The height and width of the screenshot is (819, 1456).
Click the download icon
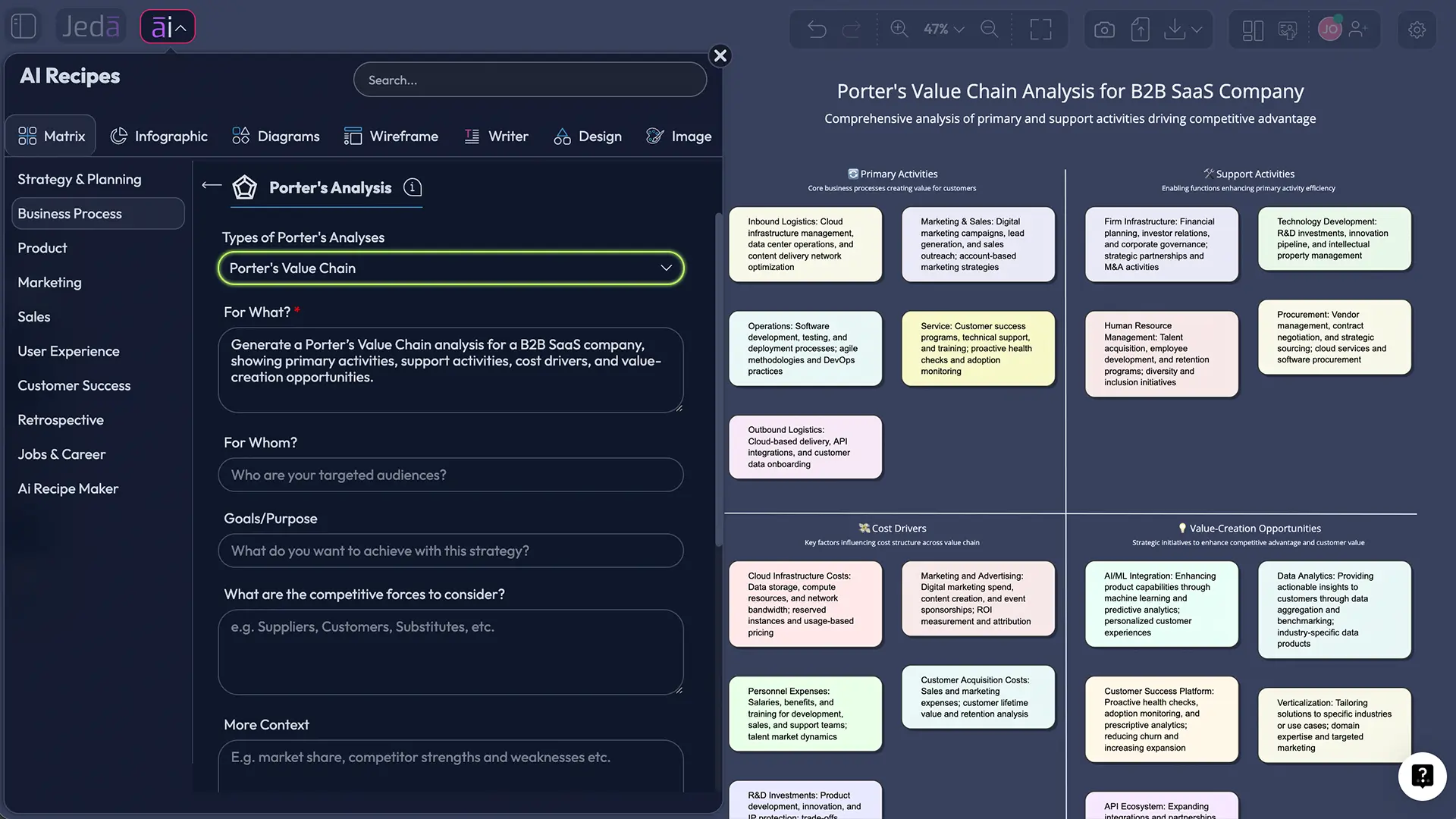tap(1174, 30)
